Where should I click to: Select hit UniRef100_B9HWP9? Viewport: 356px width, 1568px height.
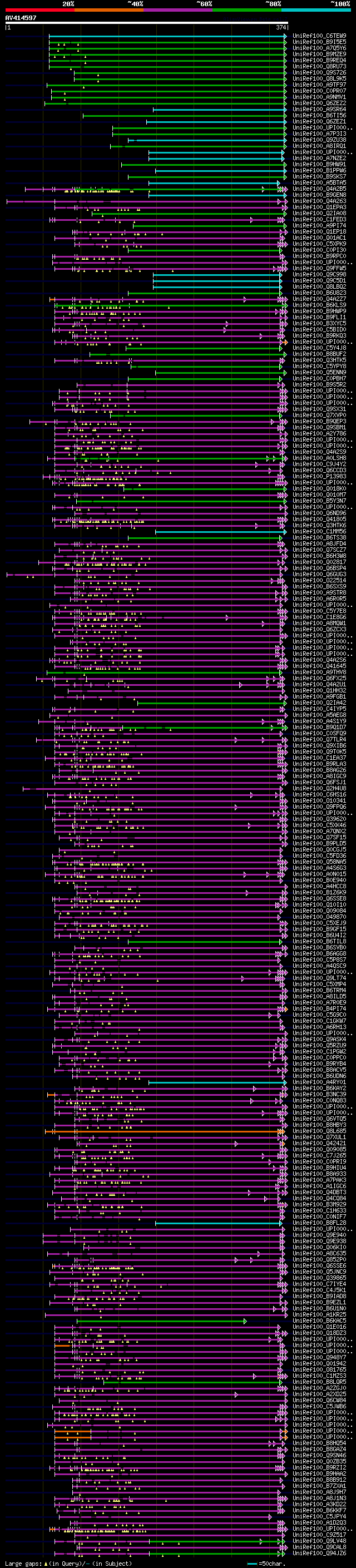point(319,311)
